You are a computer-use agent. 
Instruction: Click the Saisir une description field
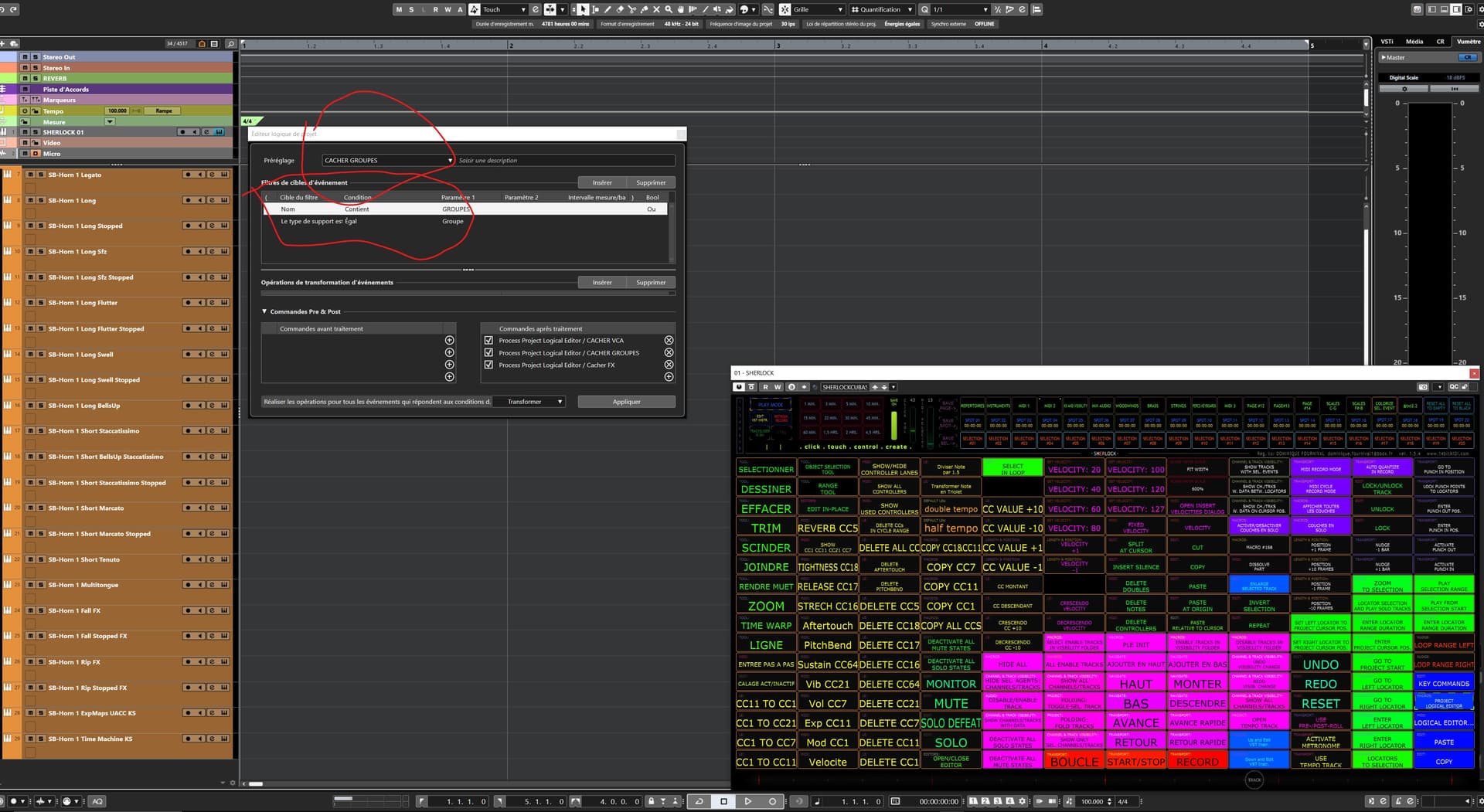click(x=565, y=161)
